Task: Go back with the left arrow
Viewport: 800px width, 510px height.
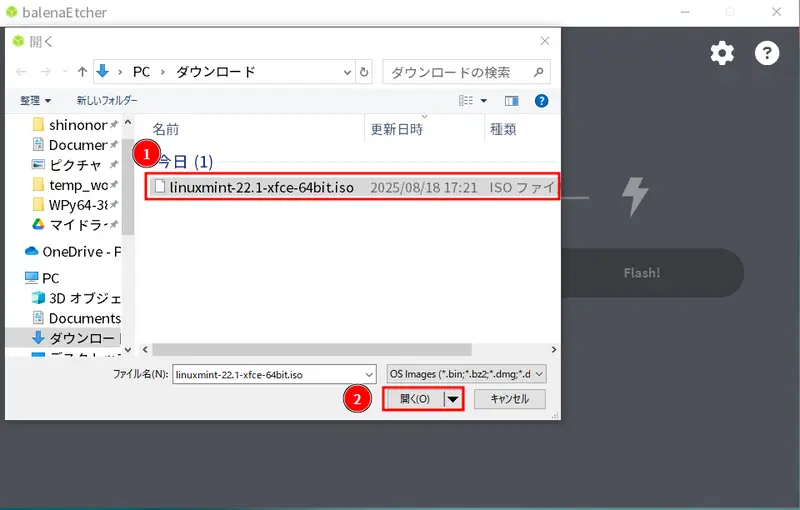Action: pos(21,72)
